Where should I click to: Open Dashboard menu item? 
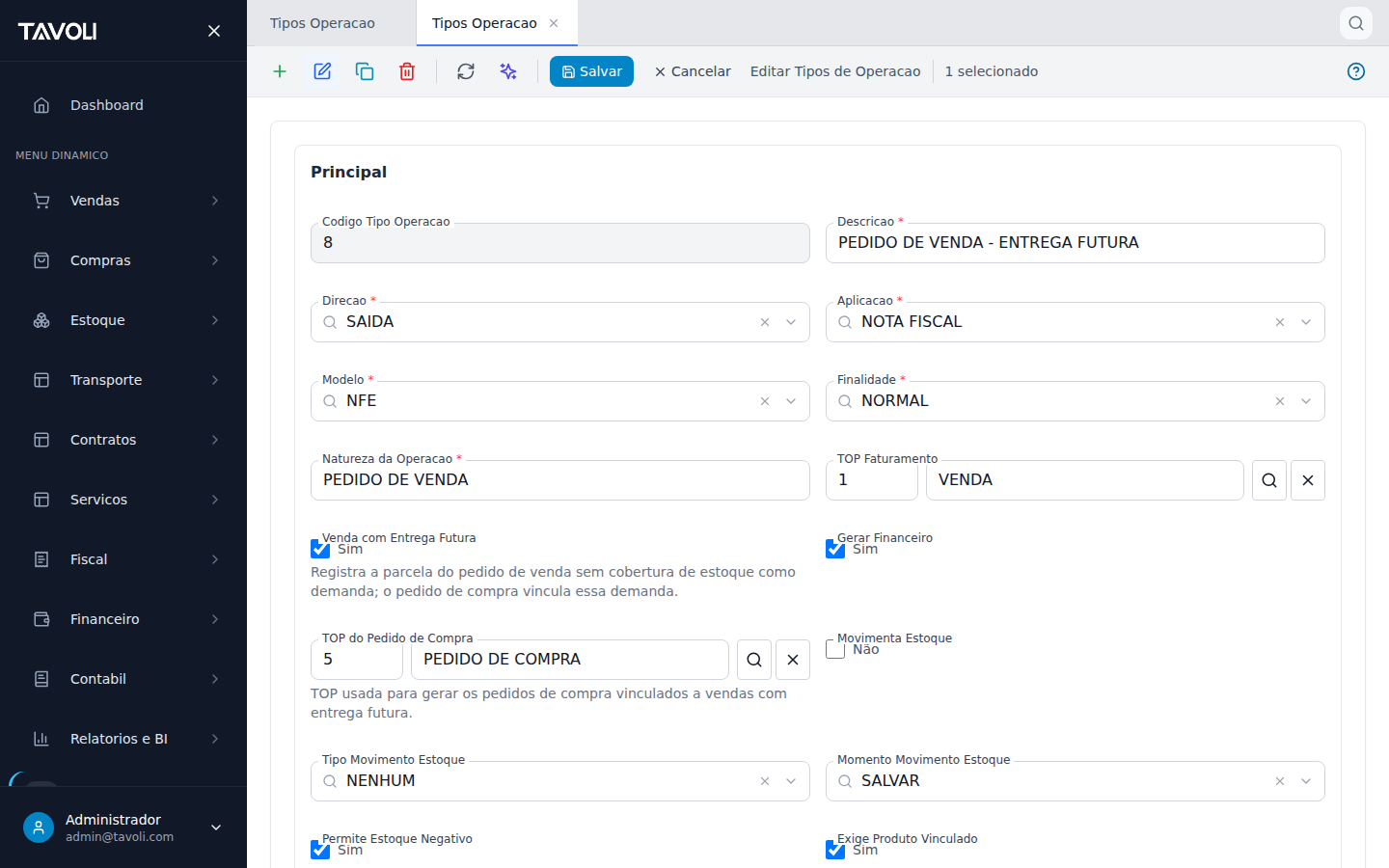(x=123, y=105)
